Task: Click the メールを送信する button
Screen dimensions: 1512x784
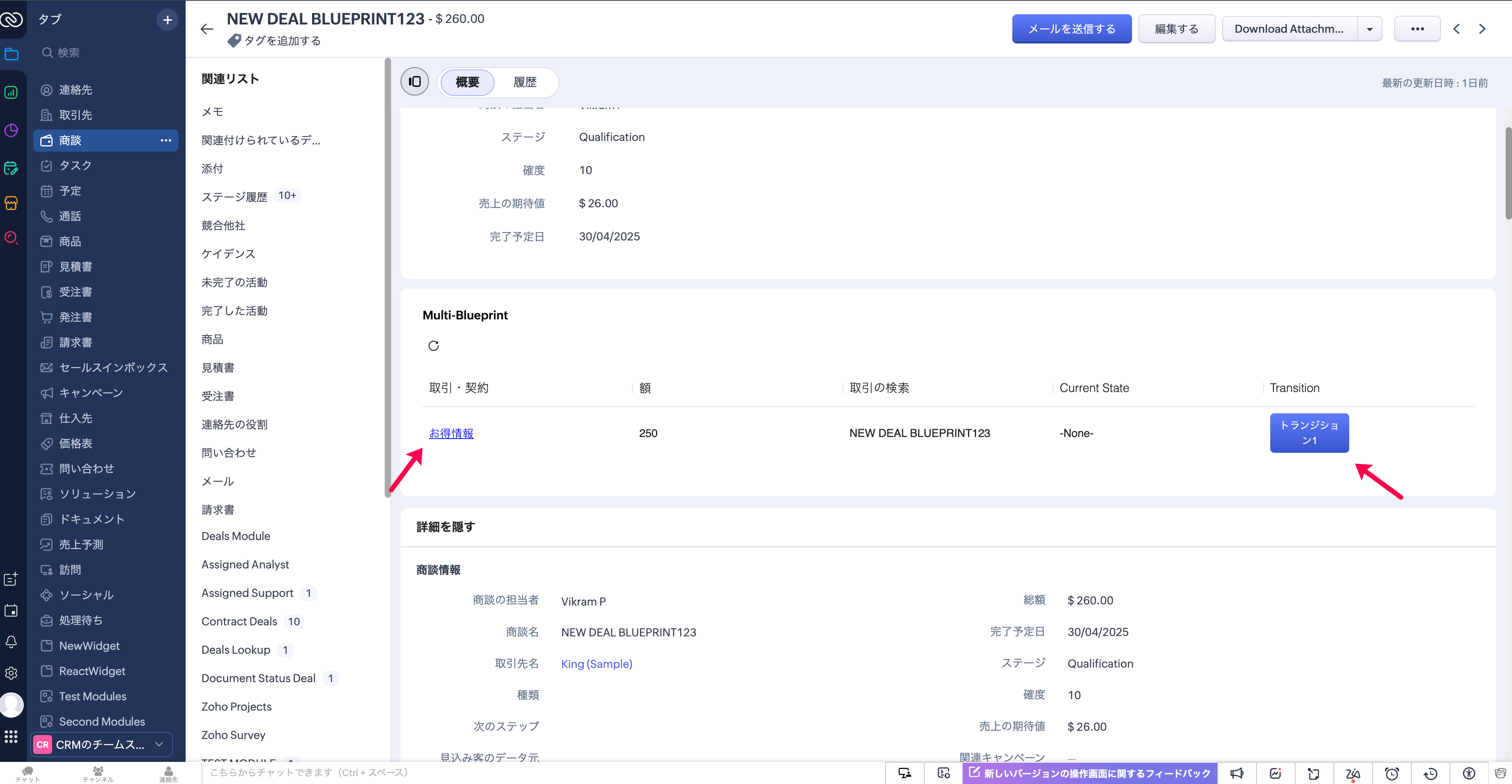Action: 1071,29
